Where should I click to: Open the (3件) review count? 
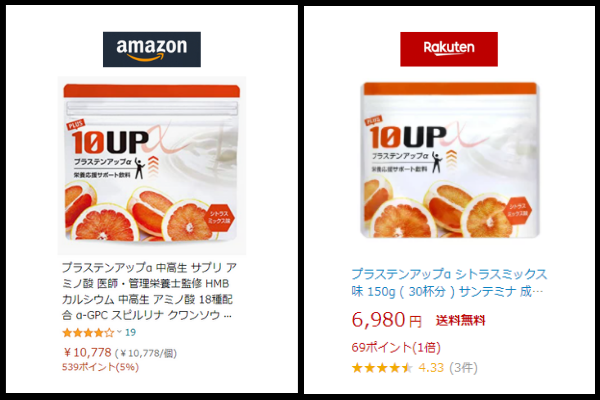pos(463,368)
